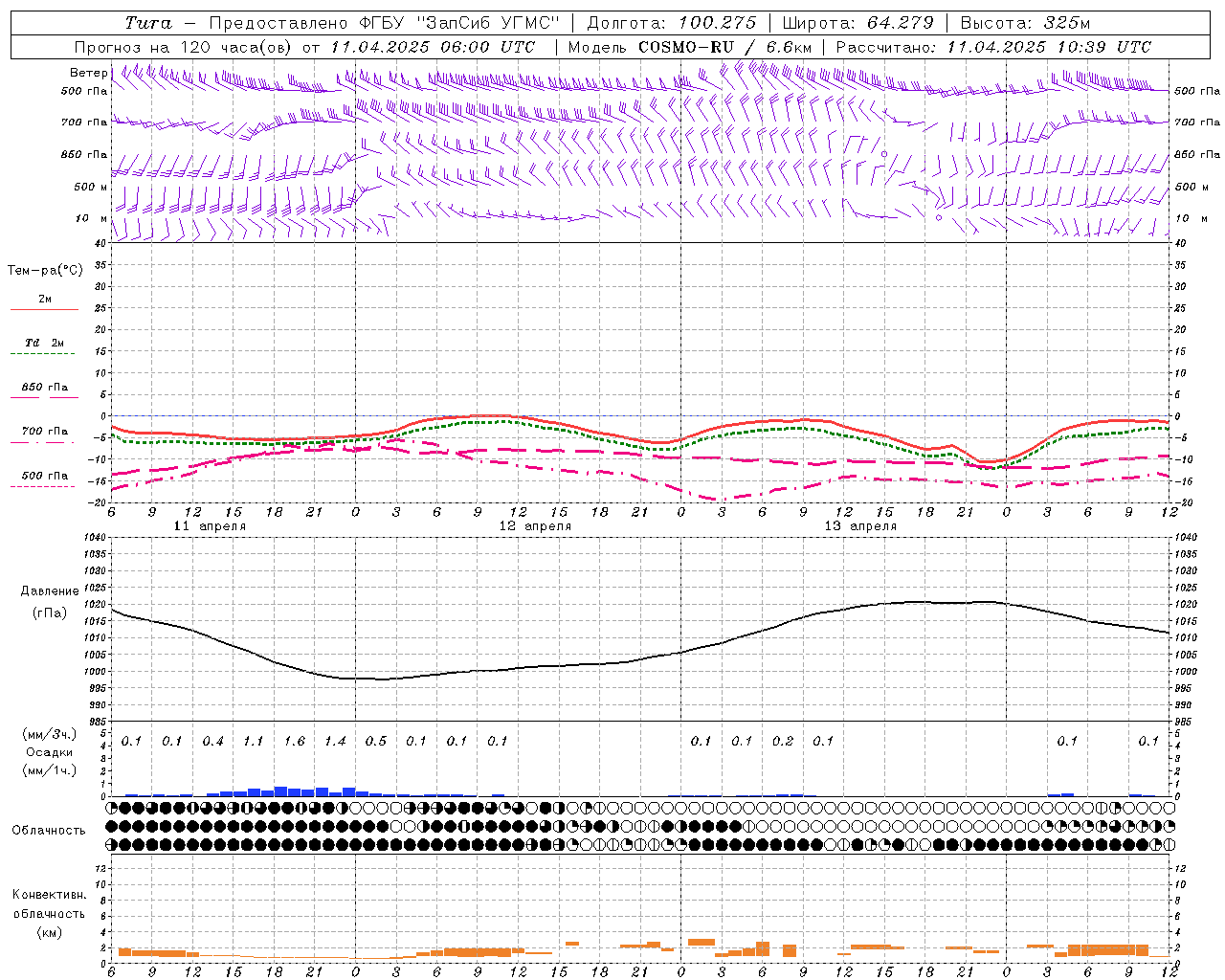
Task: Click the "(мм/3ч.)" units label
Action: coord(49,734)
